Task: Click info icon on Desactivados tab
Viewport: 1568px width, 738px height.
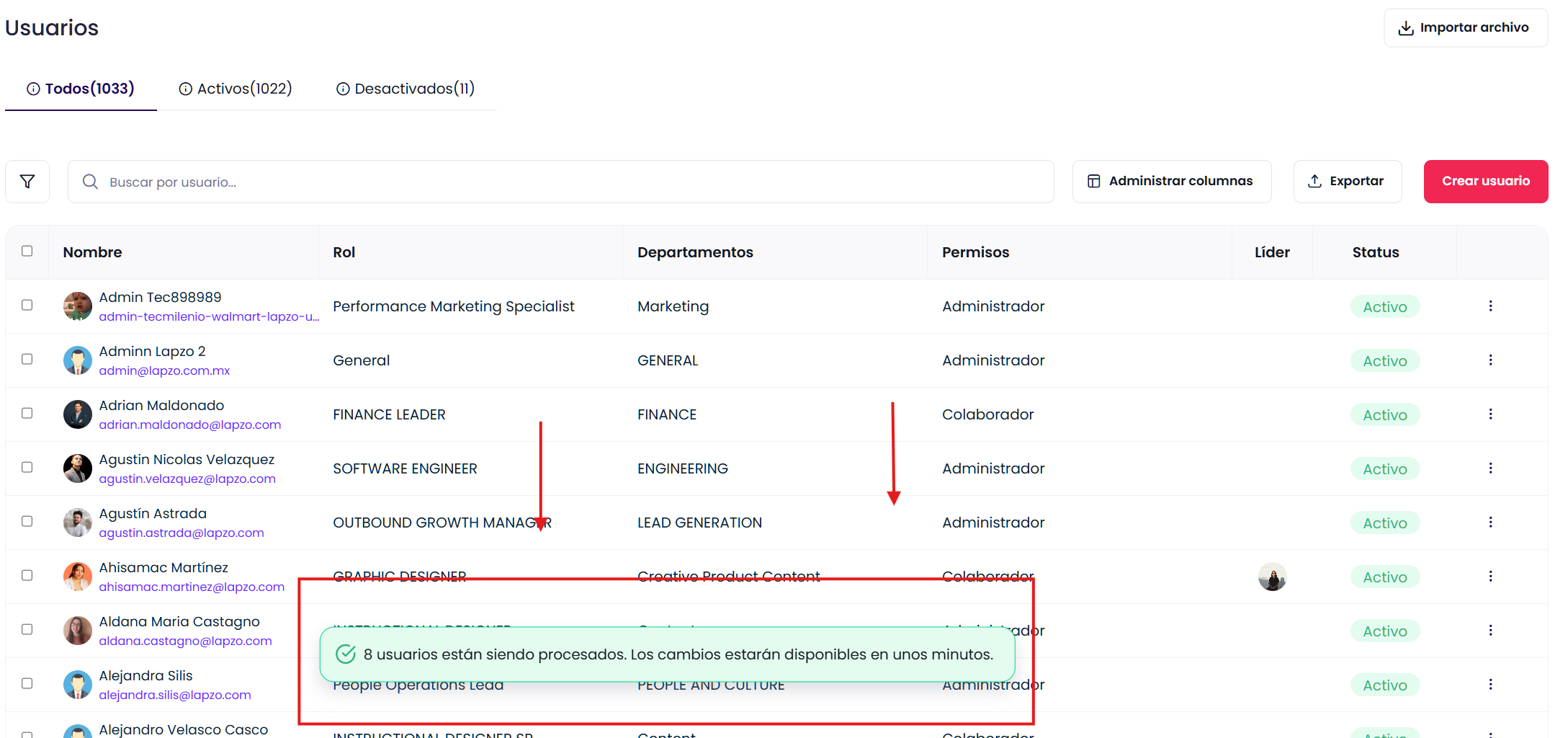Action: 343,89
